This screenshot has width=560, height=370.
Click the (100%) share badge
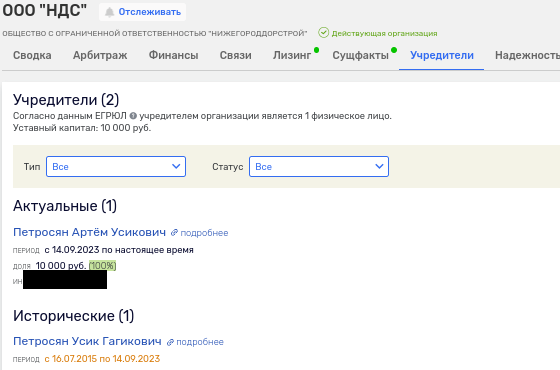tap(102, 266)
